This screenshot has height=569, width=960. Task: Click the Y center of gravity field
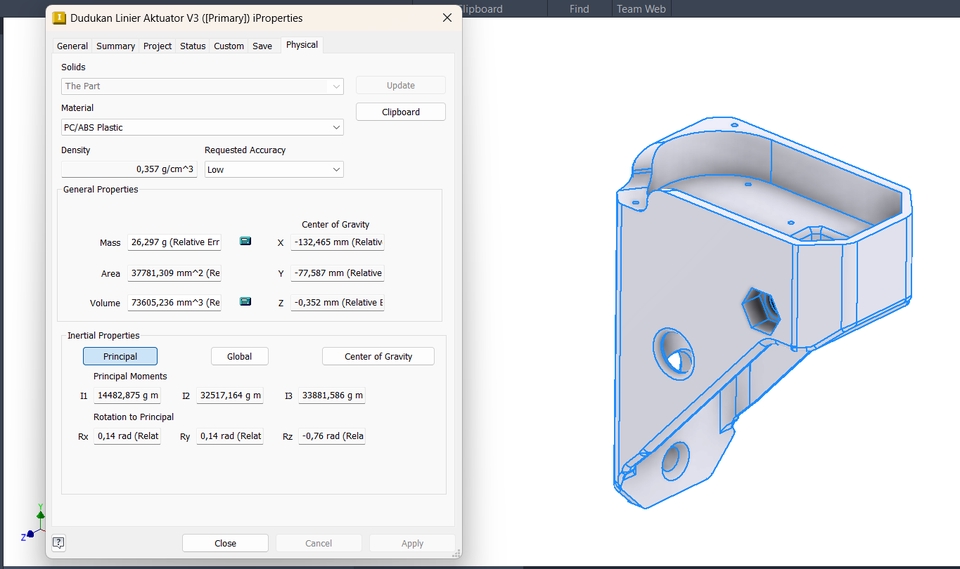click(x=337, y=273)
